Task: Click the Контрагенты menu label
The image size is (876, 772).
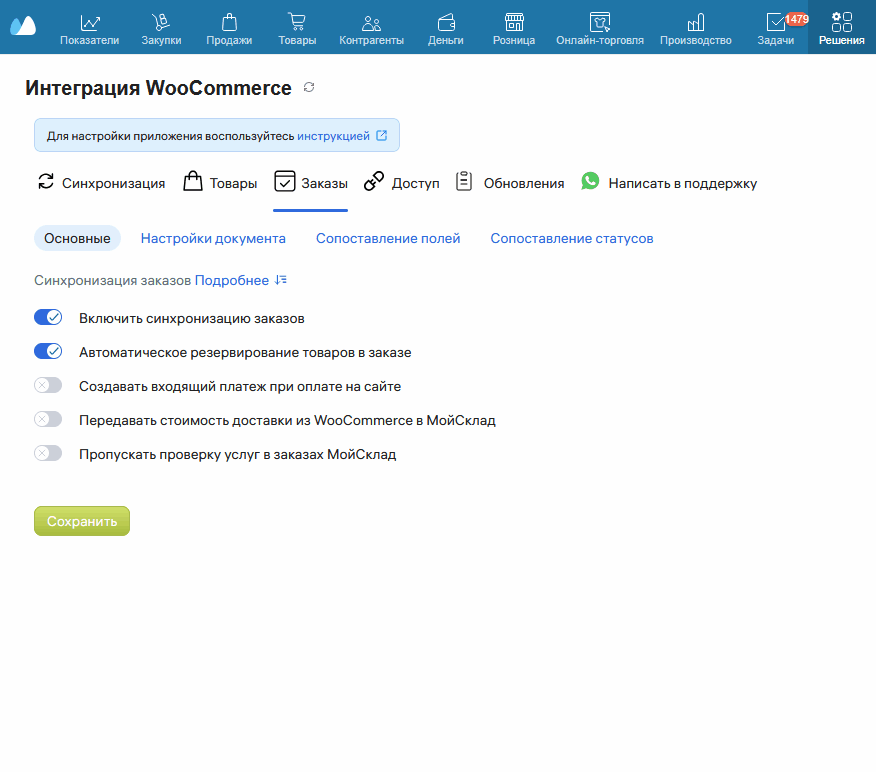Action: pos(371,40)
